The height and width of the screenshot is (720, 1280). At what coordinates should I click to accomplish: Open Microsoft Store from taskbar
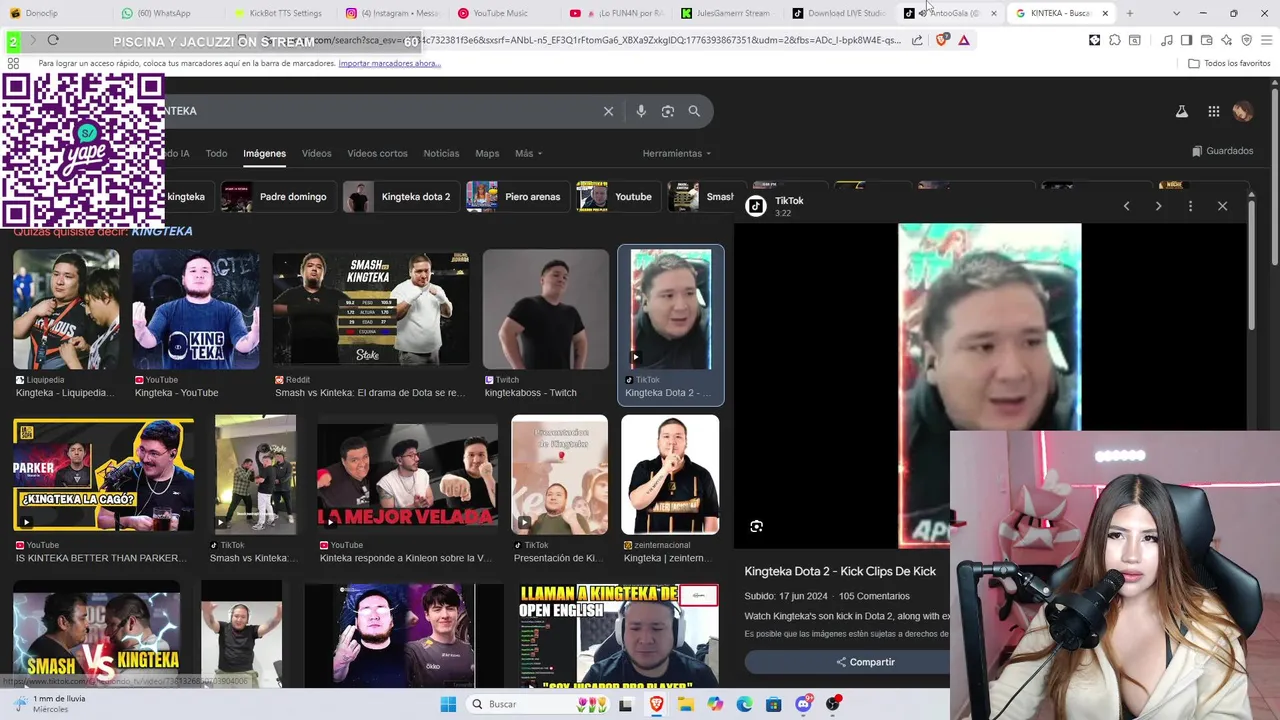click(774, 704)
